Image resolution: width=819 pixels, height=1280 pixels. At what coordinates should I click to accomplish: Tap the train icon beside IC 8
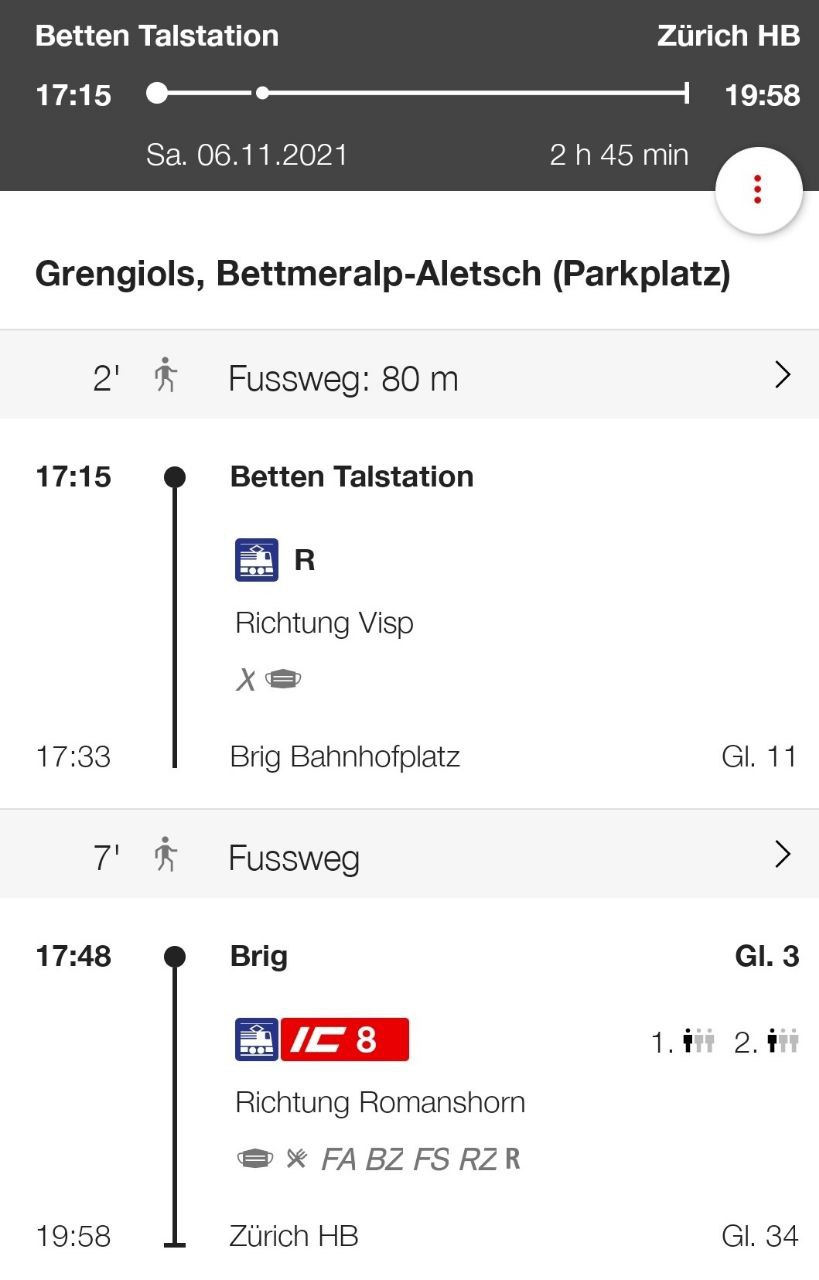coord(256,1040)
